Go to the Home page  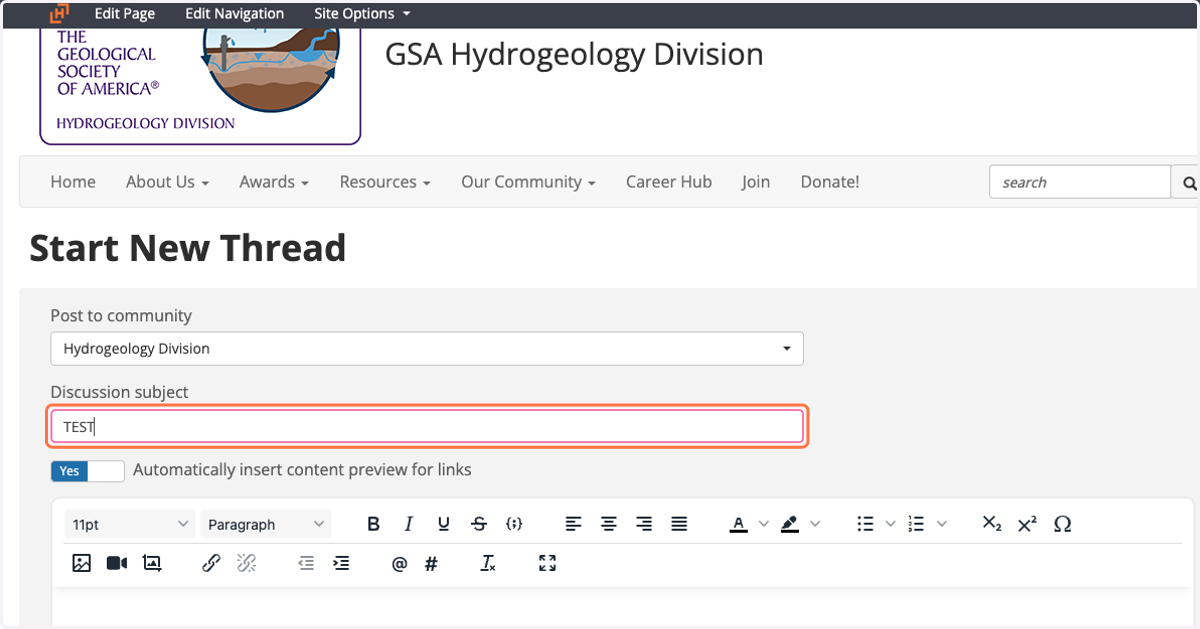(x=73, y=182)
